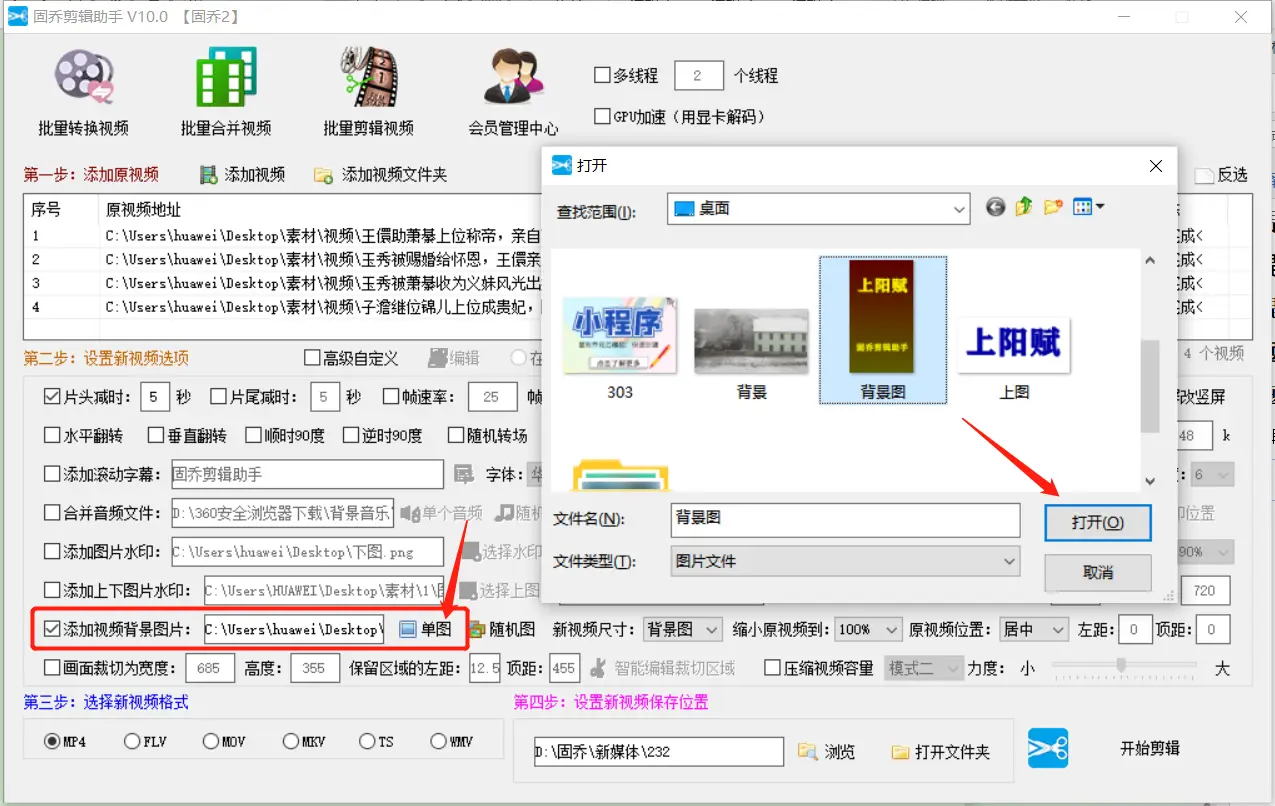1275x806 pixels.
Task: Click the scrolling subtitle settings icon
Action: pyautogui.click(x=463, y=474)
